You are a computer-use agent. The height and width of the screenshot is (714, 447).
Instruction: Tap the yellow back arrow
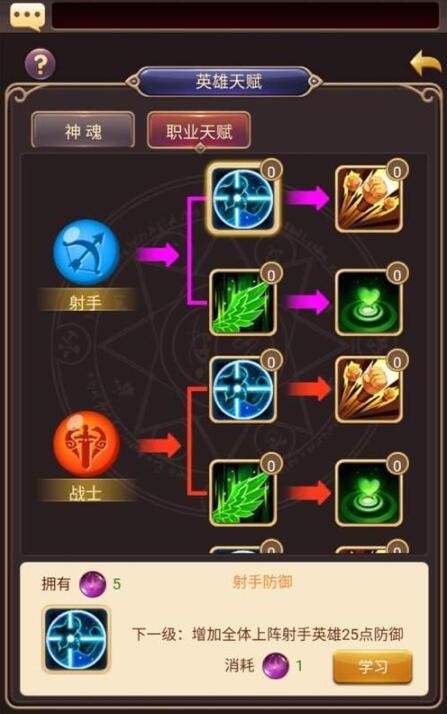click(426, 63)
